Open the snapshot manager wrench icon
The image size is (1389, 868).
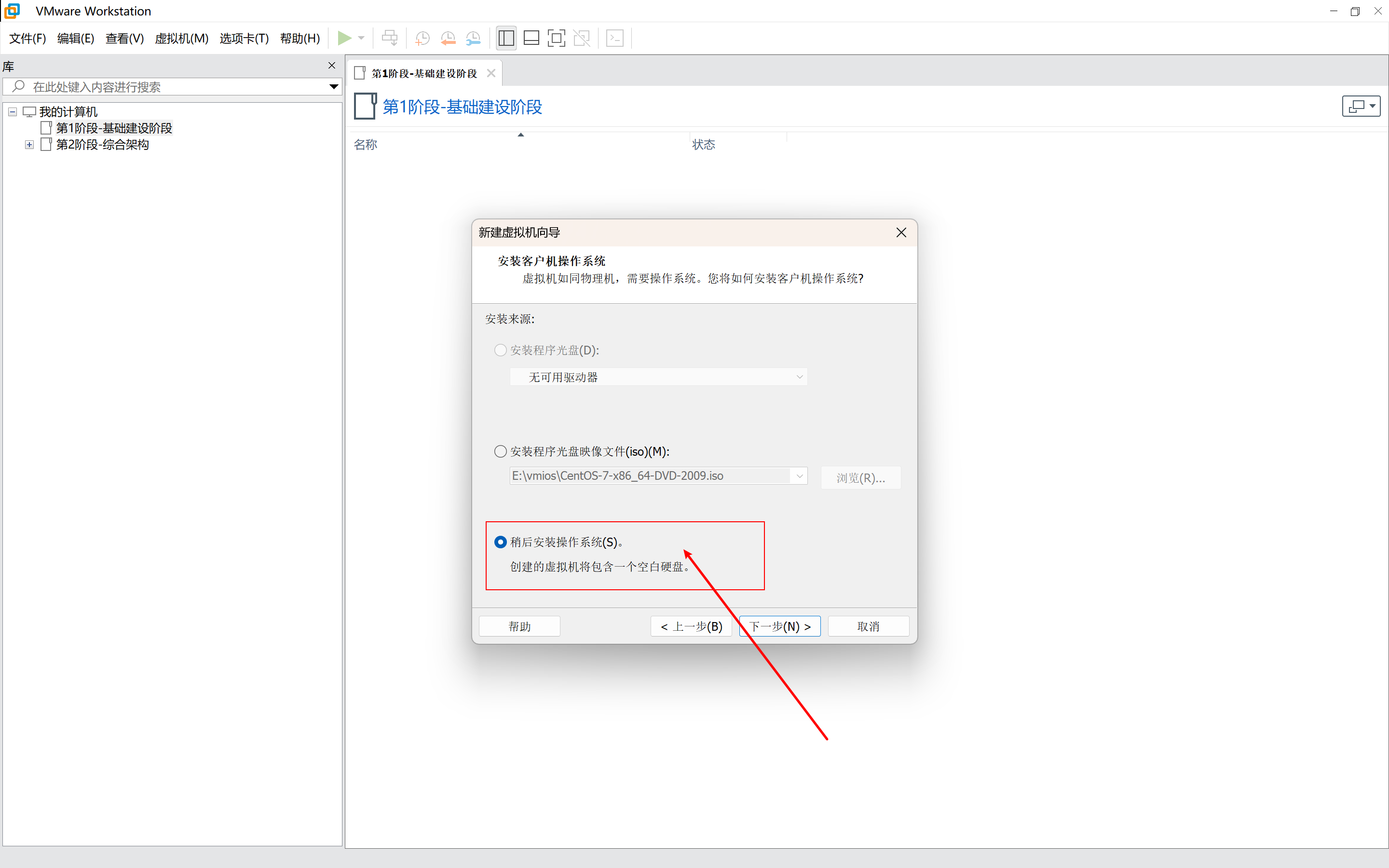tap(473, 39)
